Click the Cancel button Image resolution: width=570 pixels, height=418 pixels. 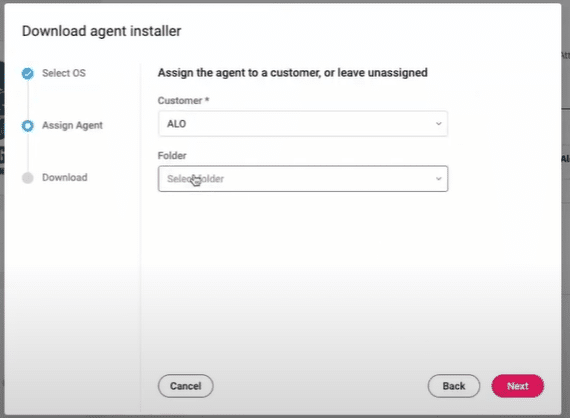[x=186, y=386]
